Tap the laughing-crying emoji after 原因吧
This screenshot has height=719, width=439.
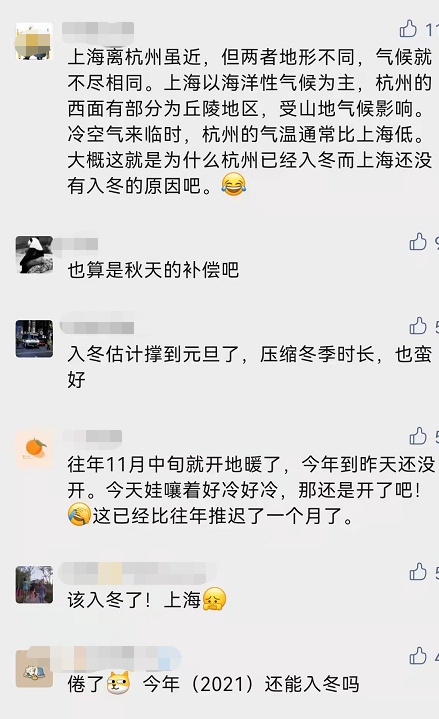coord(233,184)
